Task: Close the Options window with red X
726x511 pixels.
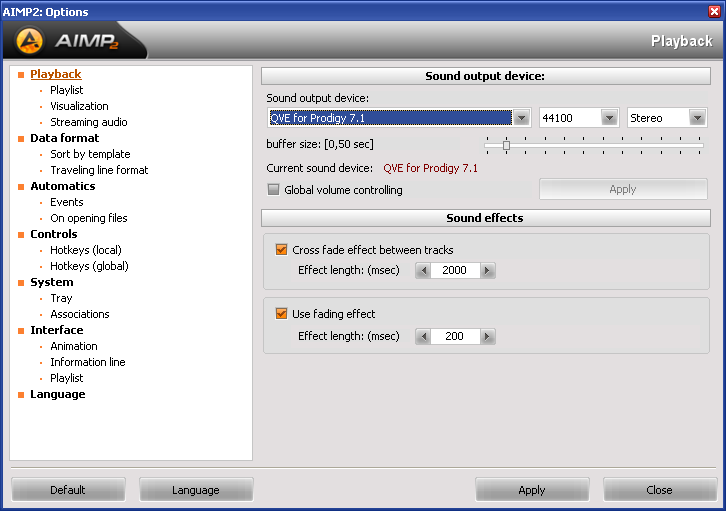Action: [714, 11]
